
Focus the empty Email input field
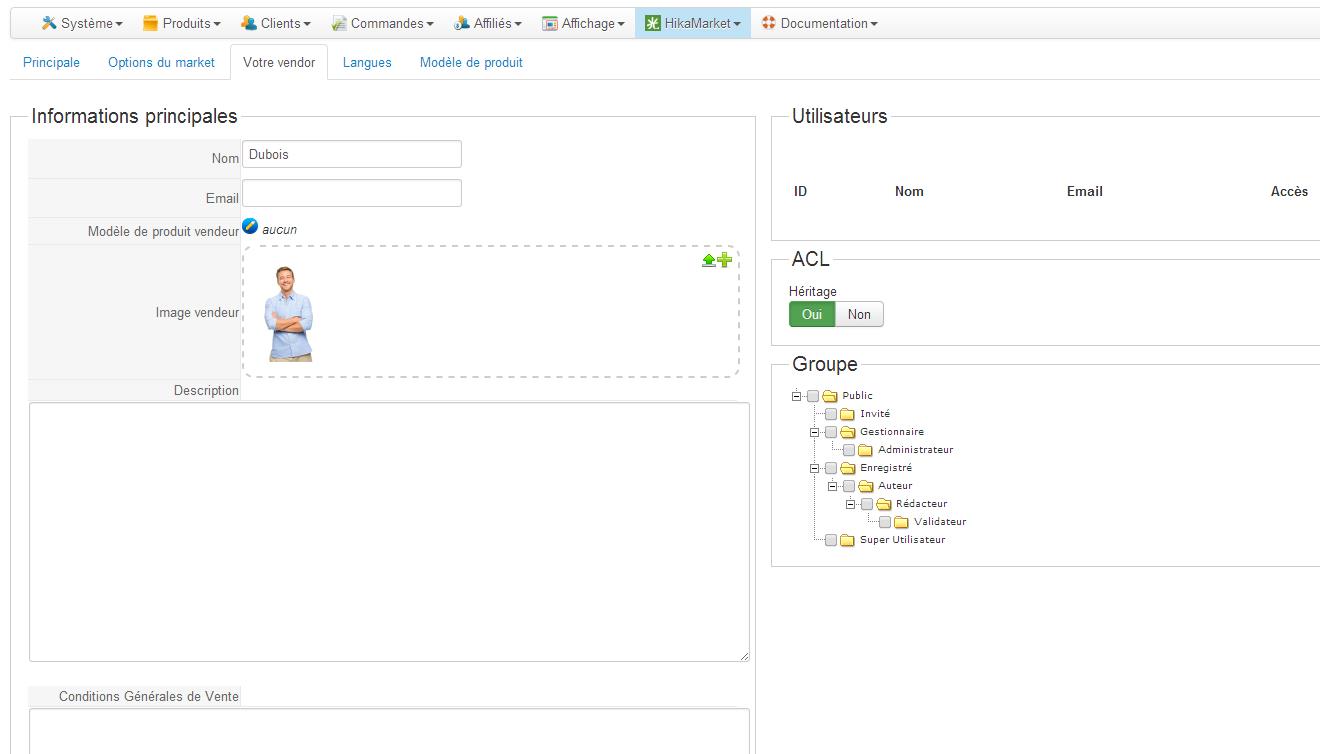pyautogui.click(x=352, y=193)
